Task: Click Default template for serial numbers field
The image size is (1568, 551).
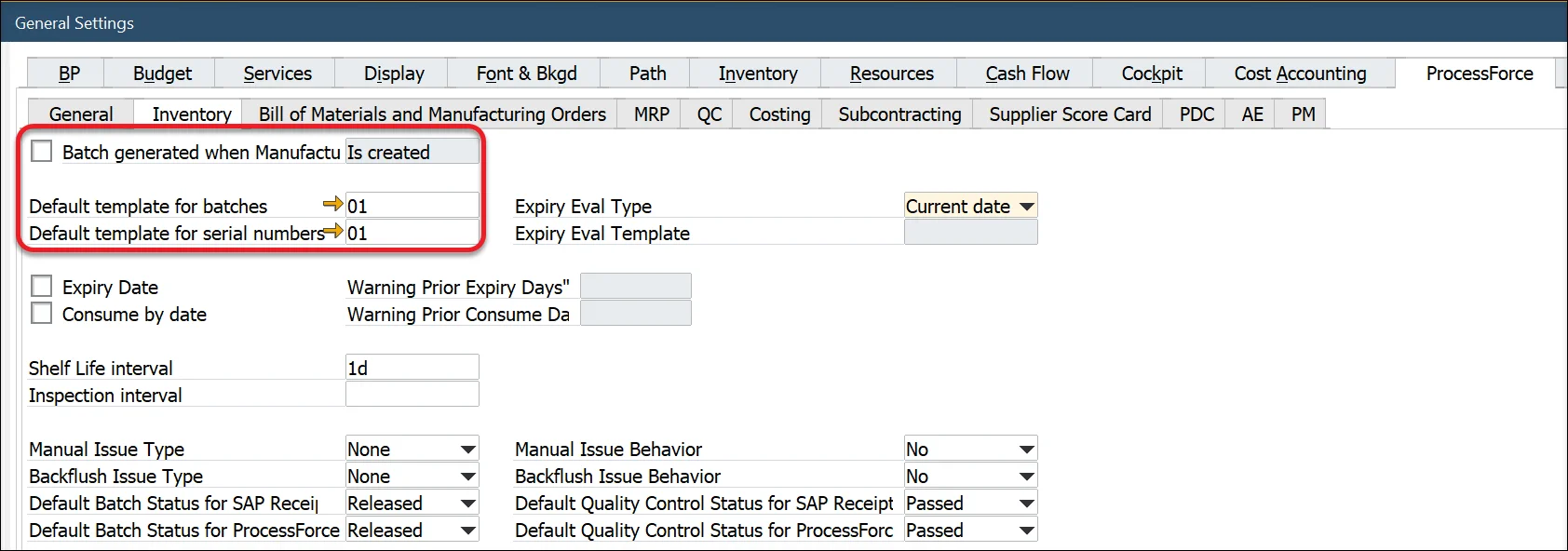Action: click(412, 233)
